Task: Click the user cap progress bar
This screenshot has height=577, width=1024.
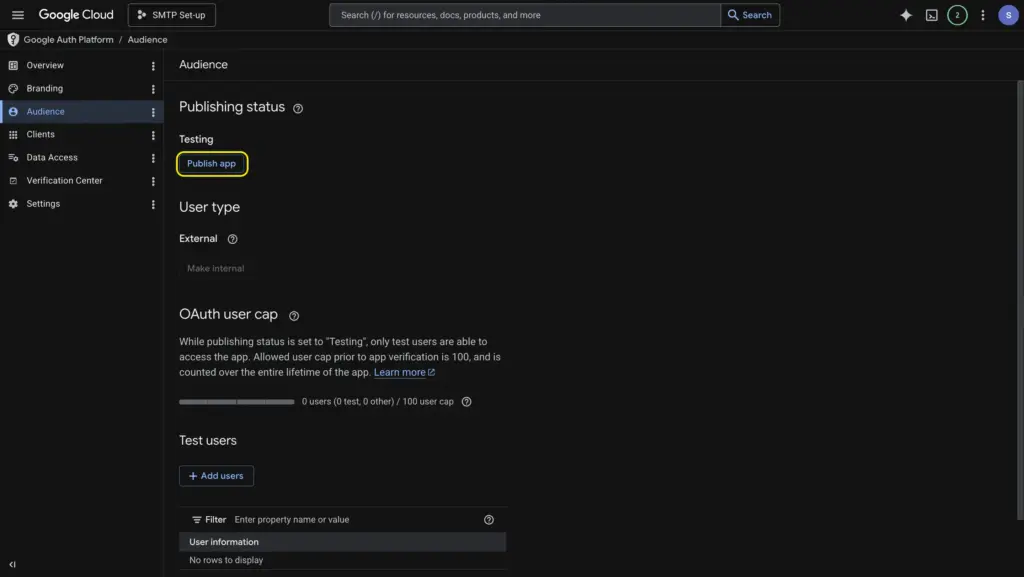Action: click(x=236, y=402)
